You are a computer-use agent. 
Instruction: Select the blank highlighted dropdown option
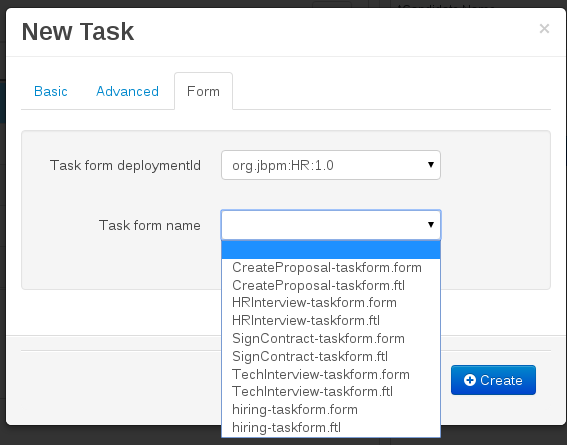point(331,250)
